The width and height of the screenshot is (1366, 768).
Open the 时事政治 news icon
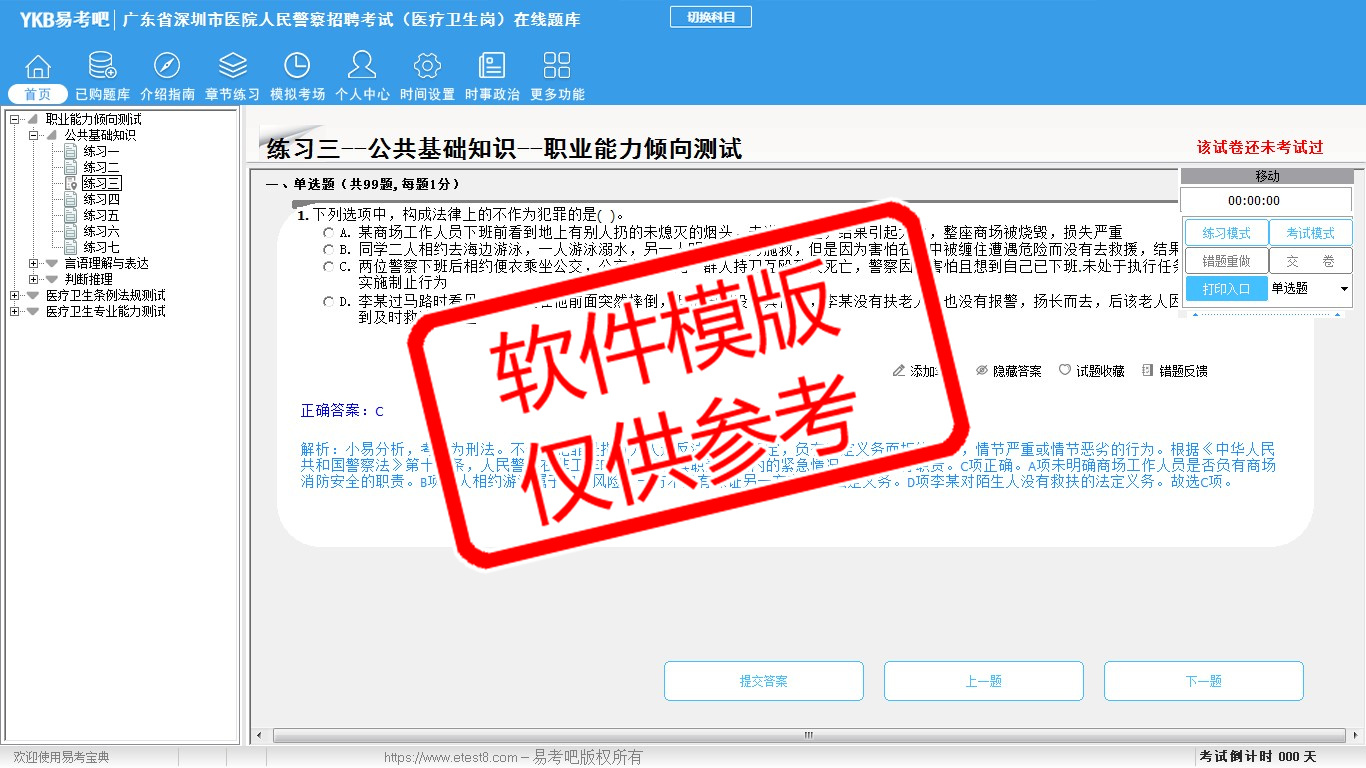[x=492, y=67]
